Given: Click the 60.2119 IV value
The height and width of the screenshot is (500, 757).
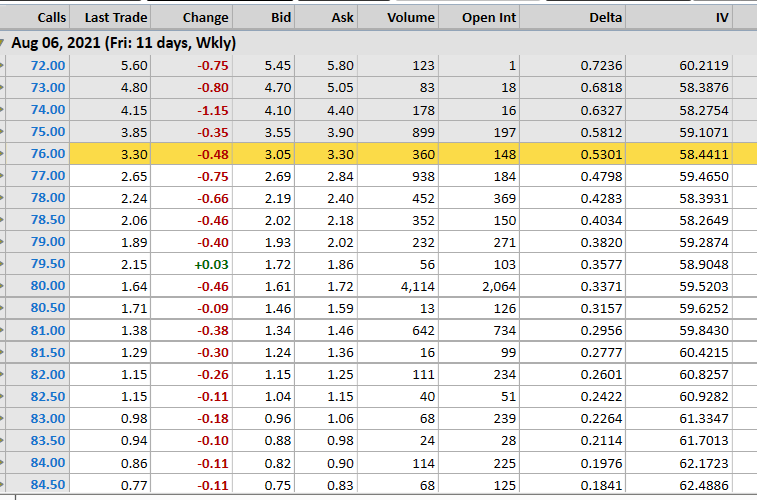Looking at the screenshot, I should click(x=704, y=66).
